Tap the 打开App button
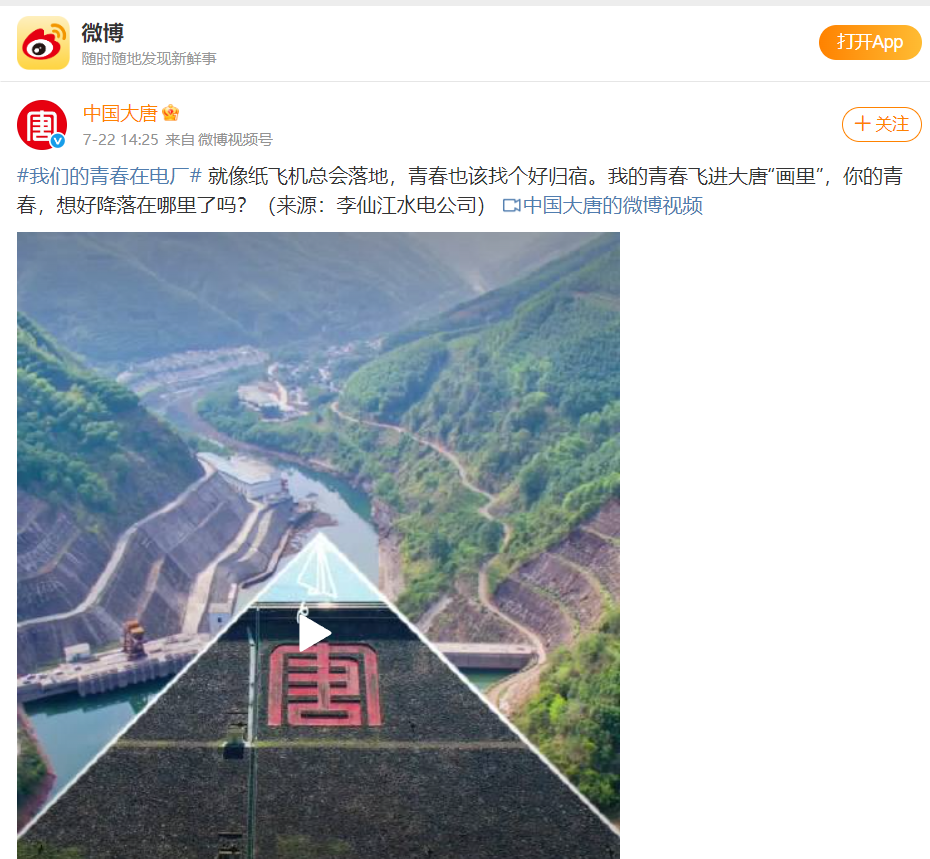The width and height of the screenshot is (930, 859). point(870,42)
